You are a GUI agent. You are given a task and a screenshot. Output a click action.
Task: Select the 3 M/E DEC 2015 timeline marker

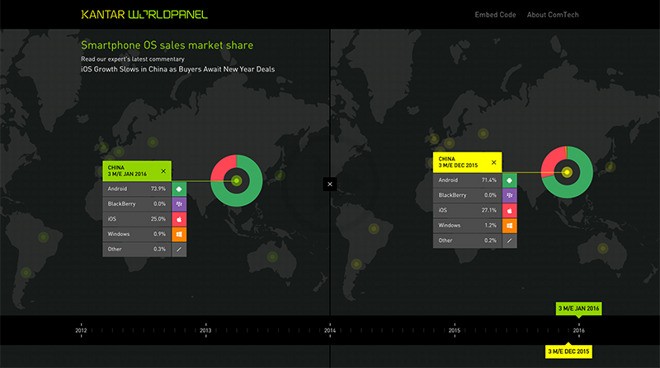(x=569, y=352)
